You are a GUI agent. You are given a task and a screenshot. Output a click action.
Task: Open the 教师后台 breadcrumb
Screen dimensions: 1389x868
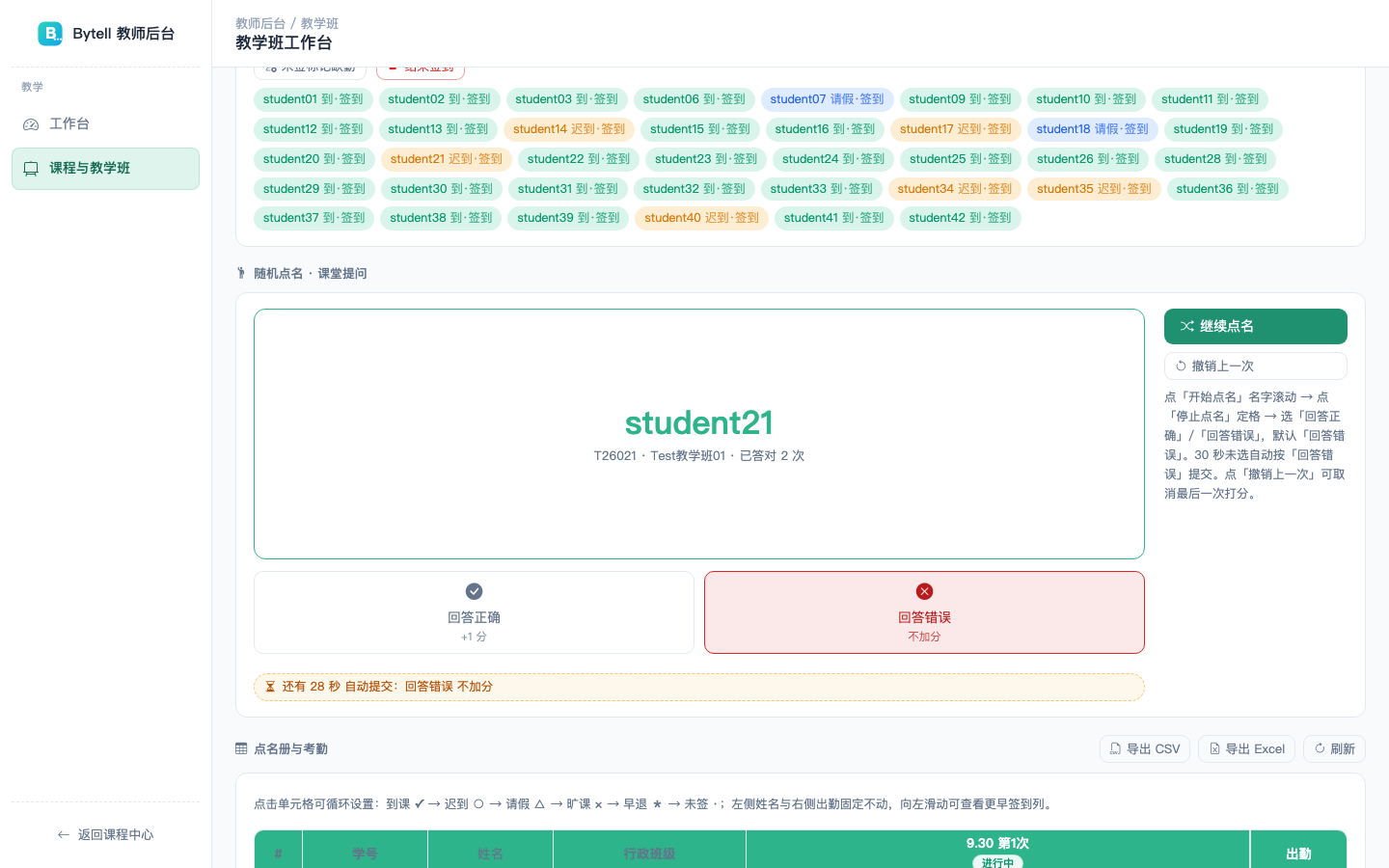click(260, 23)
